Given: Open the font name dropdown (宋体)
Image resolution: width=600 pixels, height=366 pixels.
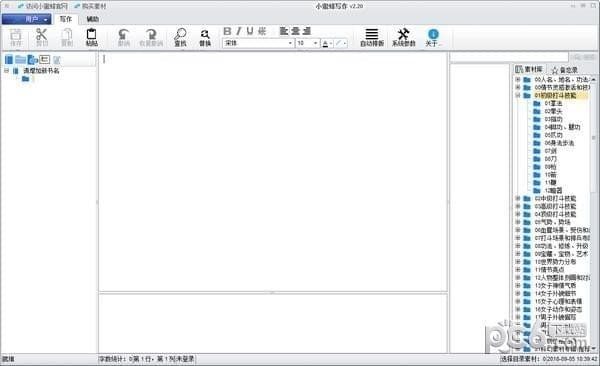Looking at the screenshot, I should coord(258,43).
